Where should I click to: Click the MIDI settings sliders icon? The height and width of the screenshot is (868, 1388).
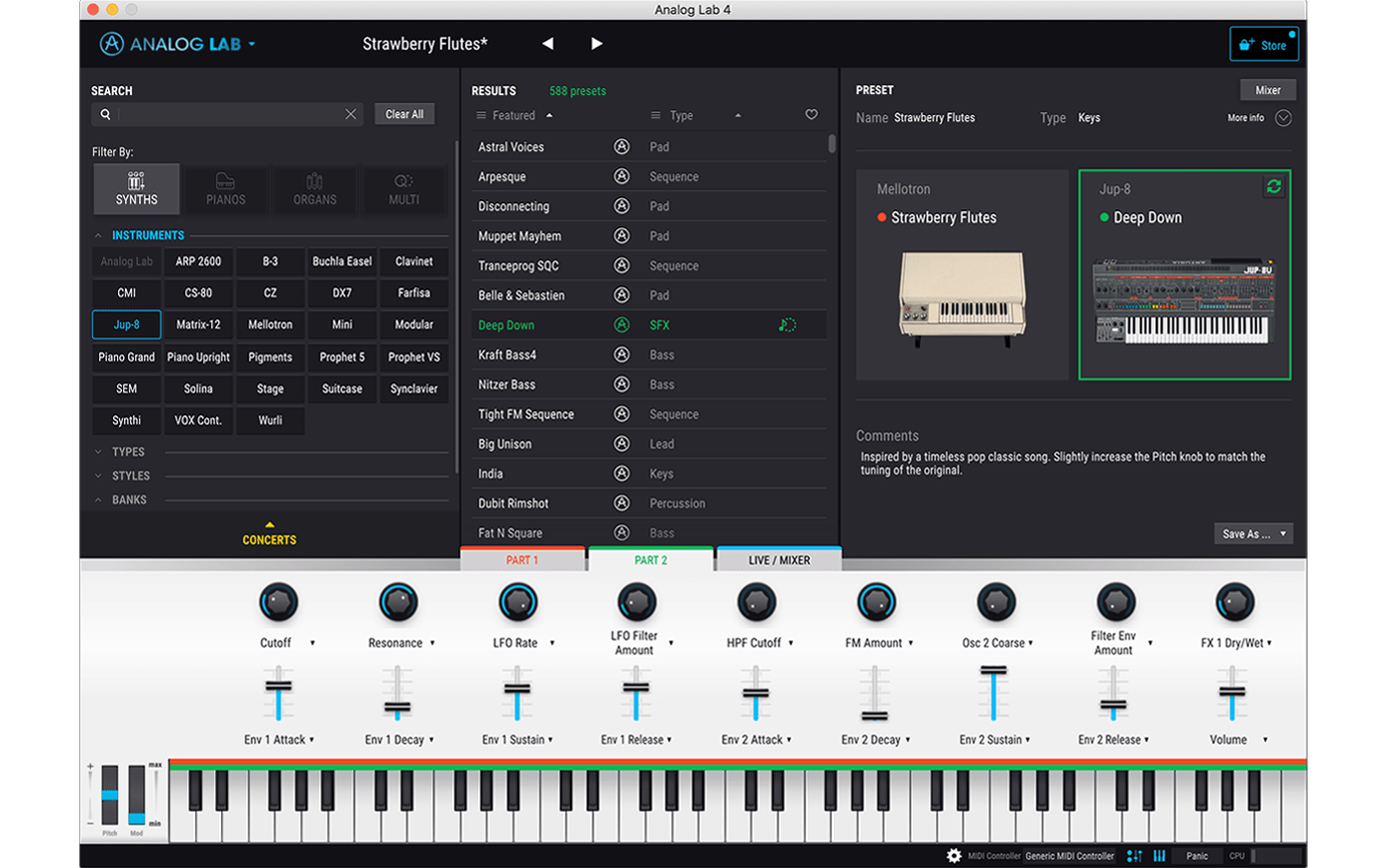(x=1134, y=856)
